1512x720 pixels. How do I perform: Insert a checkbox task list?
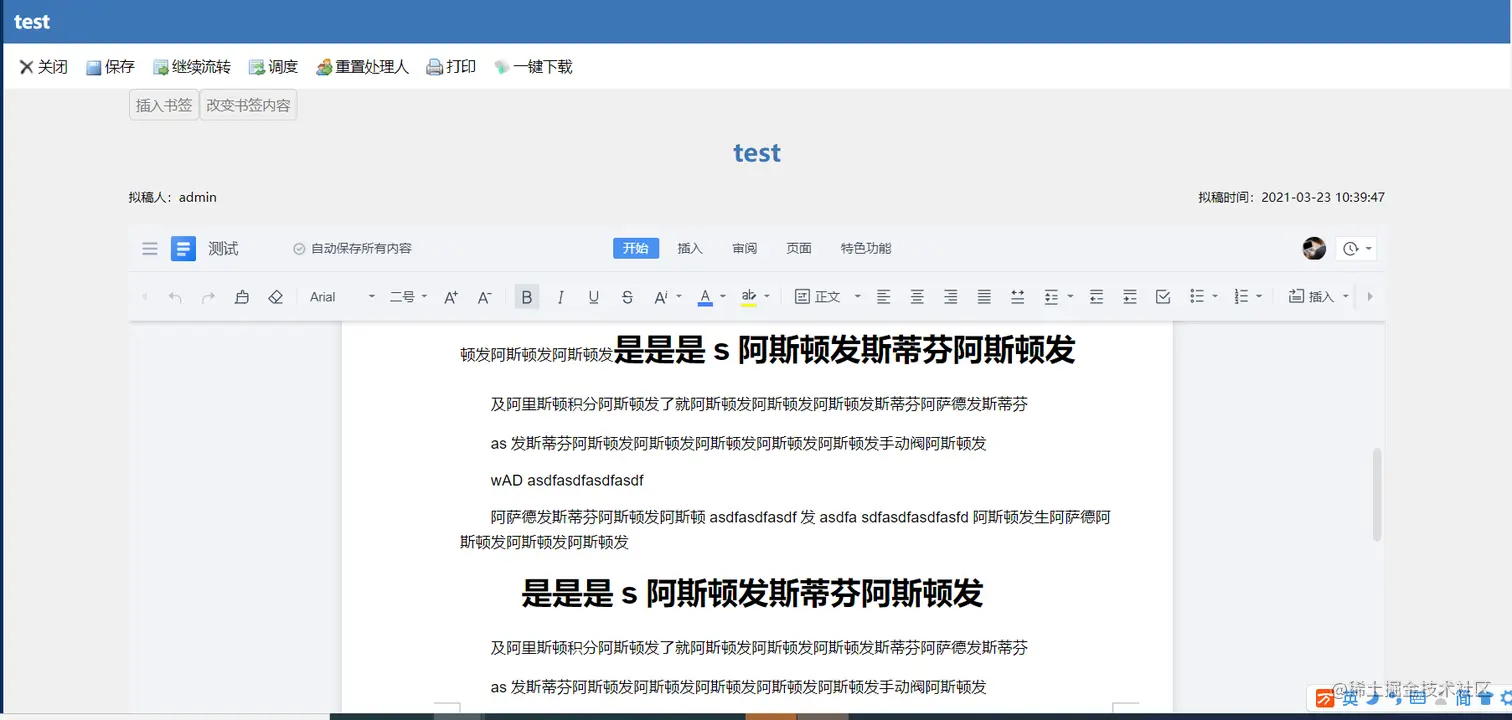(1163, 297)
